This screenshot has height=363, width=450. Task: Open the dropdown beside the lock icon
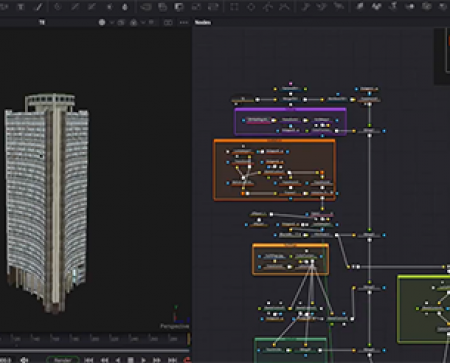143,22
